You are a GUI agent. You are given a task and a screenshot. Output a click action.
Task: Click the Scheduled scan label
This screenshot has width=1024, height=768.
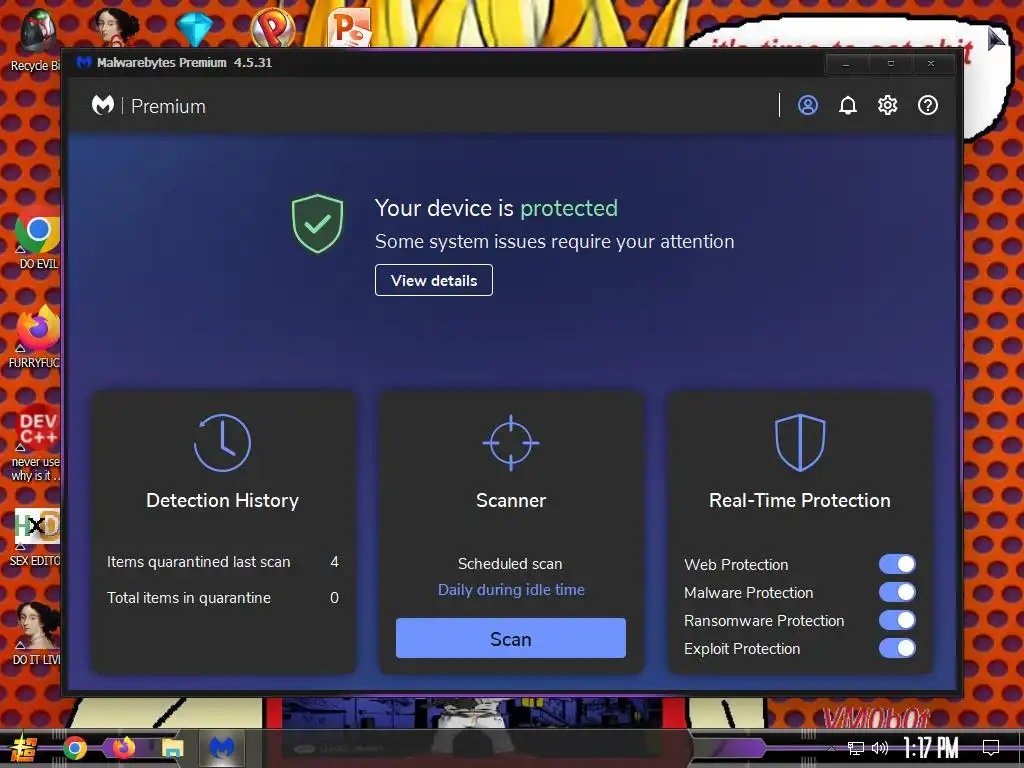pos(510,564)
